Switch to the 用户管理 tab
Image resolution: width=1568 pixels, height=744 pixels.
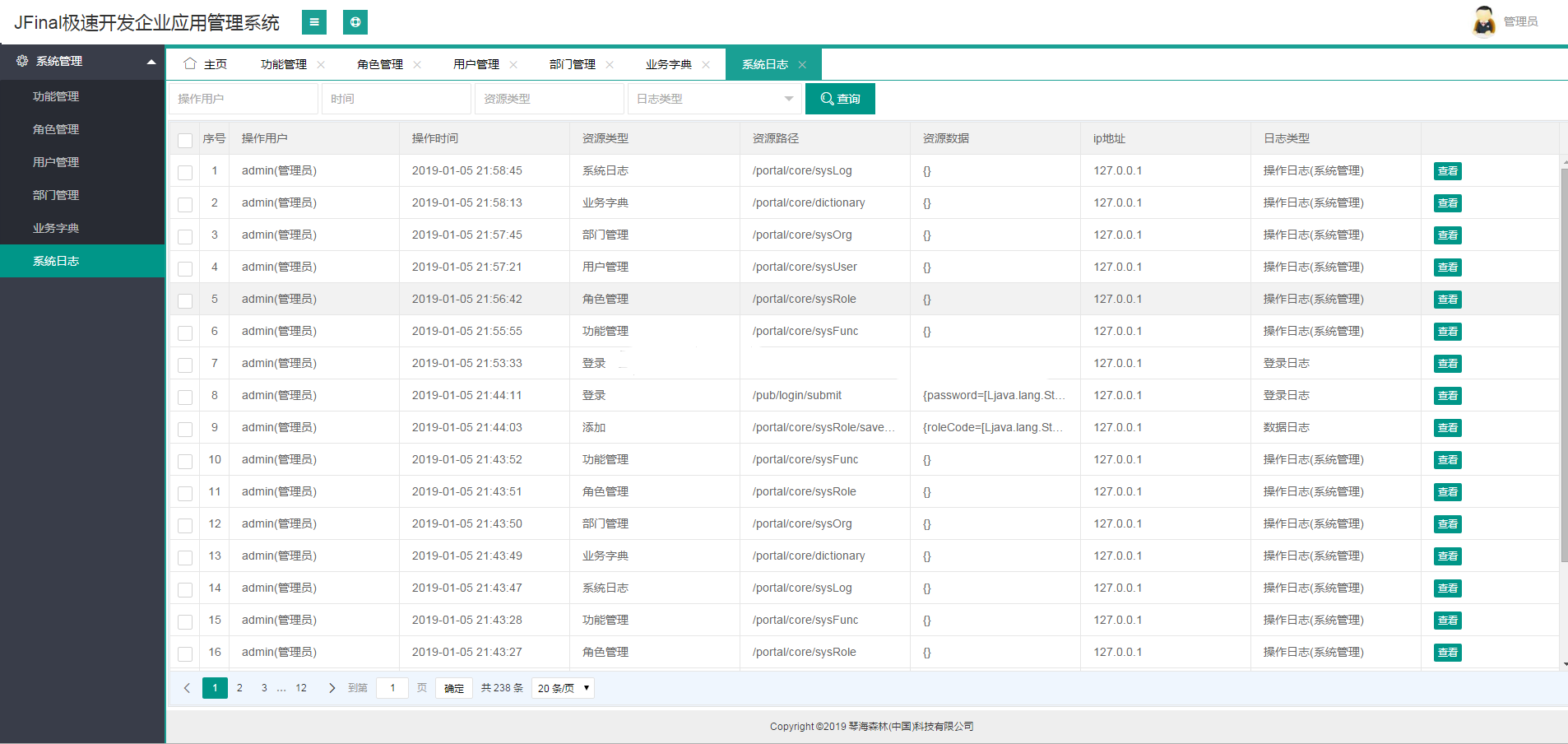pyautogui.click(x=476, y=63)
